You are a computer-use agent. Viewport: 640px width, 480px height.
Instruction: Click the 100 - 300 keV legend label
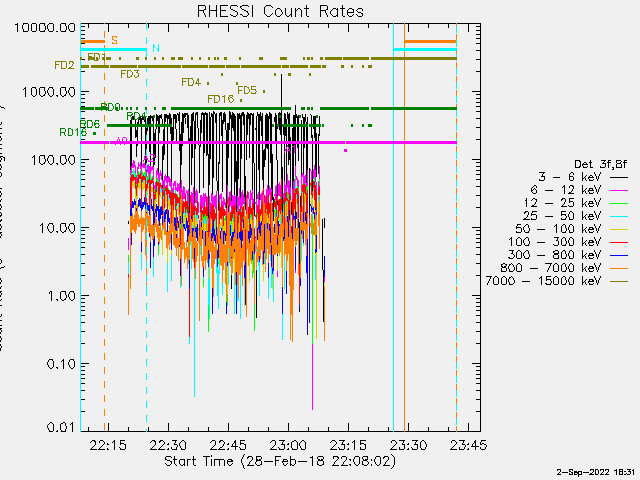point(554,242)
